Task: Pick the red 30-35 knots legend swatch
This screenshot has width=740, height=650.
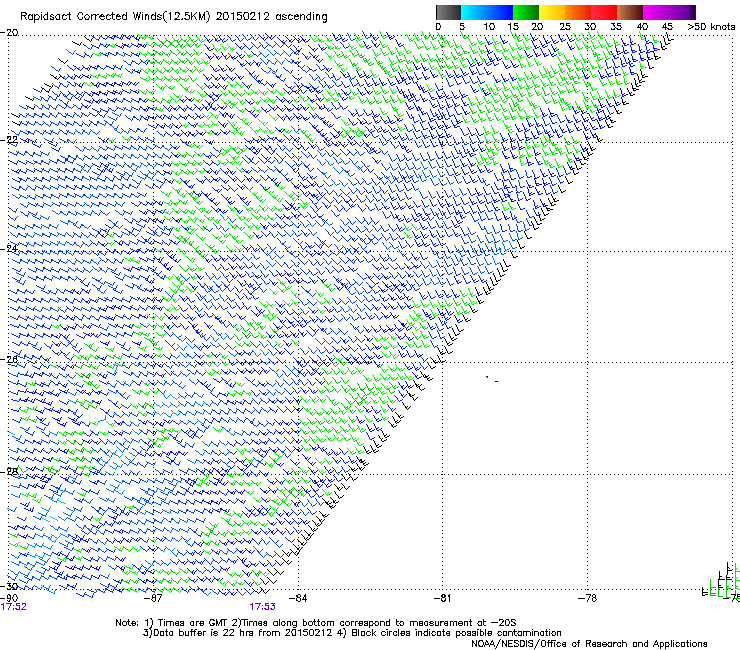Action: pyautogui.click(x=604, y=12)
